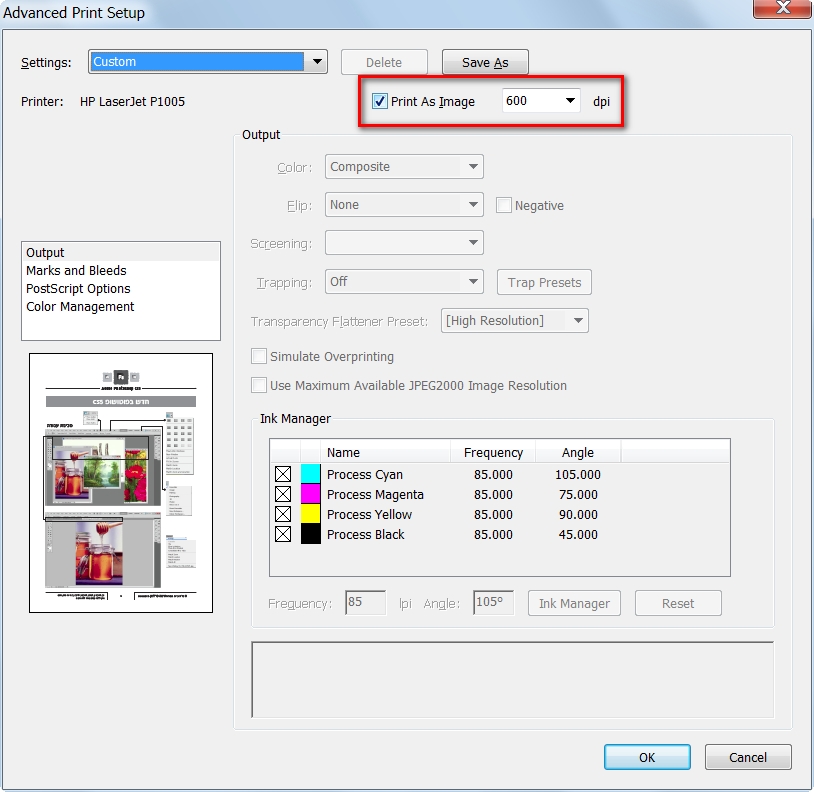The height and width of the screenshot is (792, 814).
Task: Enable Simulate Overprinting checkbox
Action: pyautogui.click(x=259, y=356)
